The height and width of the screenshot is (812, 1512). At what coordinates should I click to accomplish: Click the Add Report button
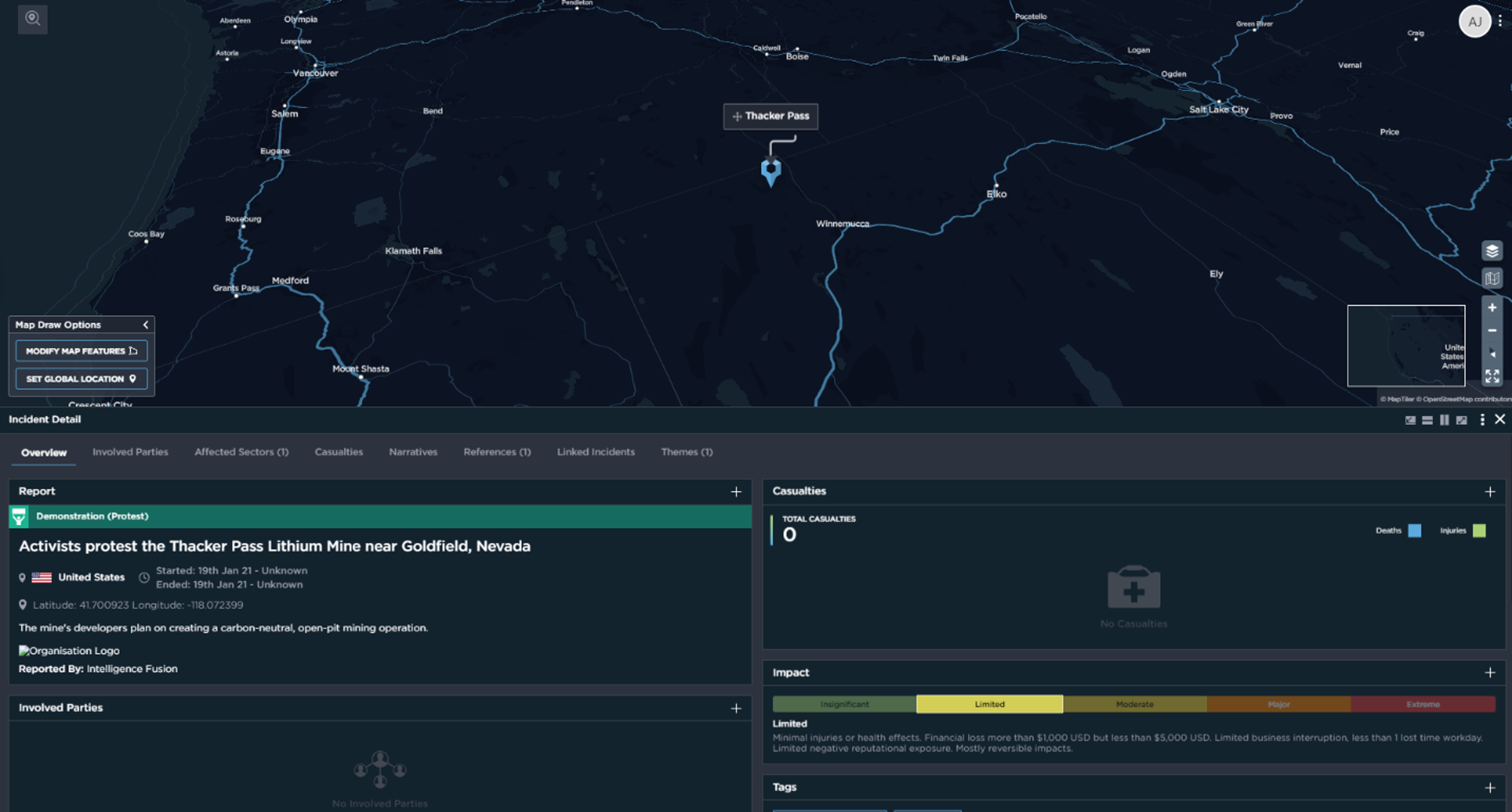point(737,491)
